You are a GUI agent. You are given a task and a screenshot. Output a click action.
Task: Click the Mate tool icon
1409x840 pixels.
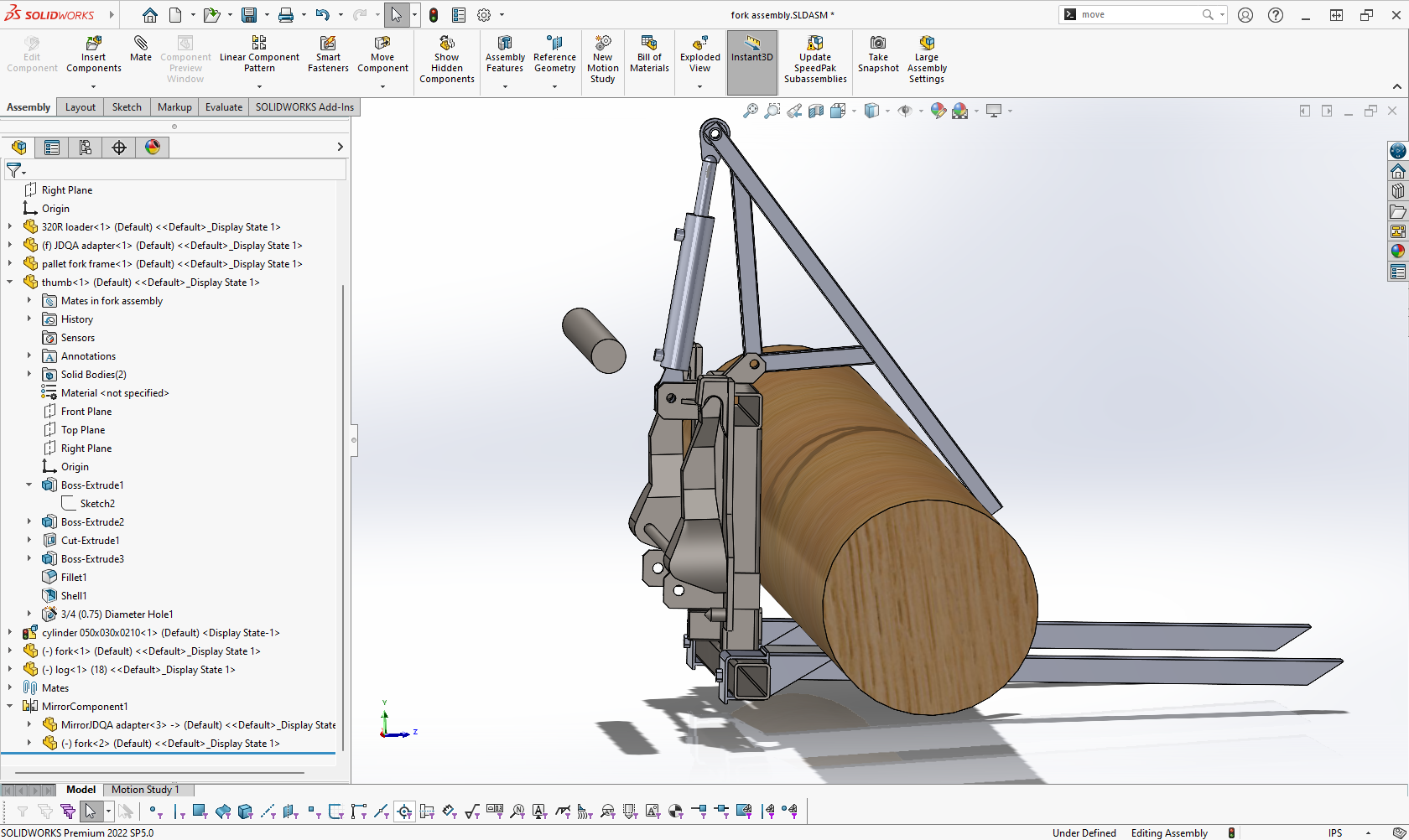pyautogui.click(x=141, y=44)
